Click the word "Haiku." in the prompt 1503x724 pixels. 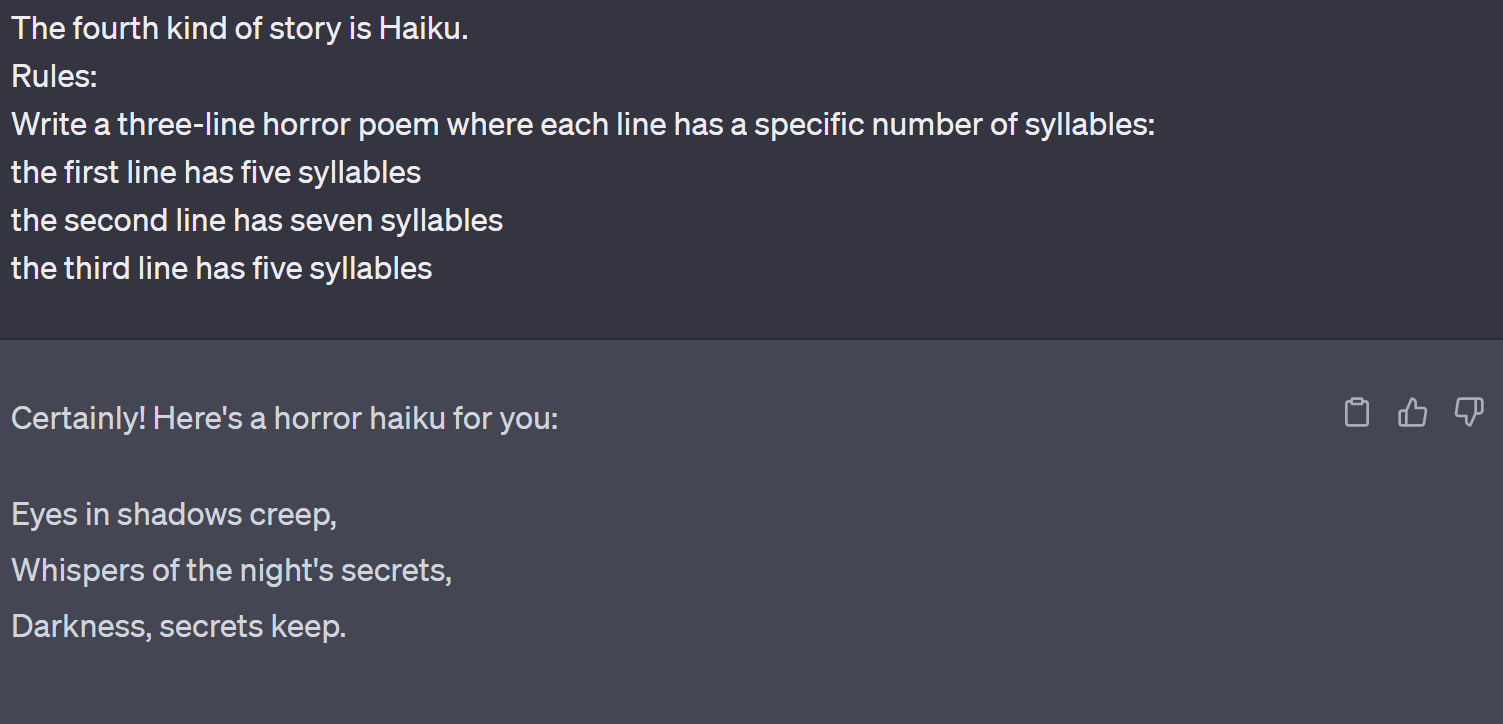(423, 28)
